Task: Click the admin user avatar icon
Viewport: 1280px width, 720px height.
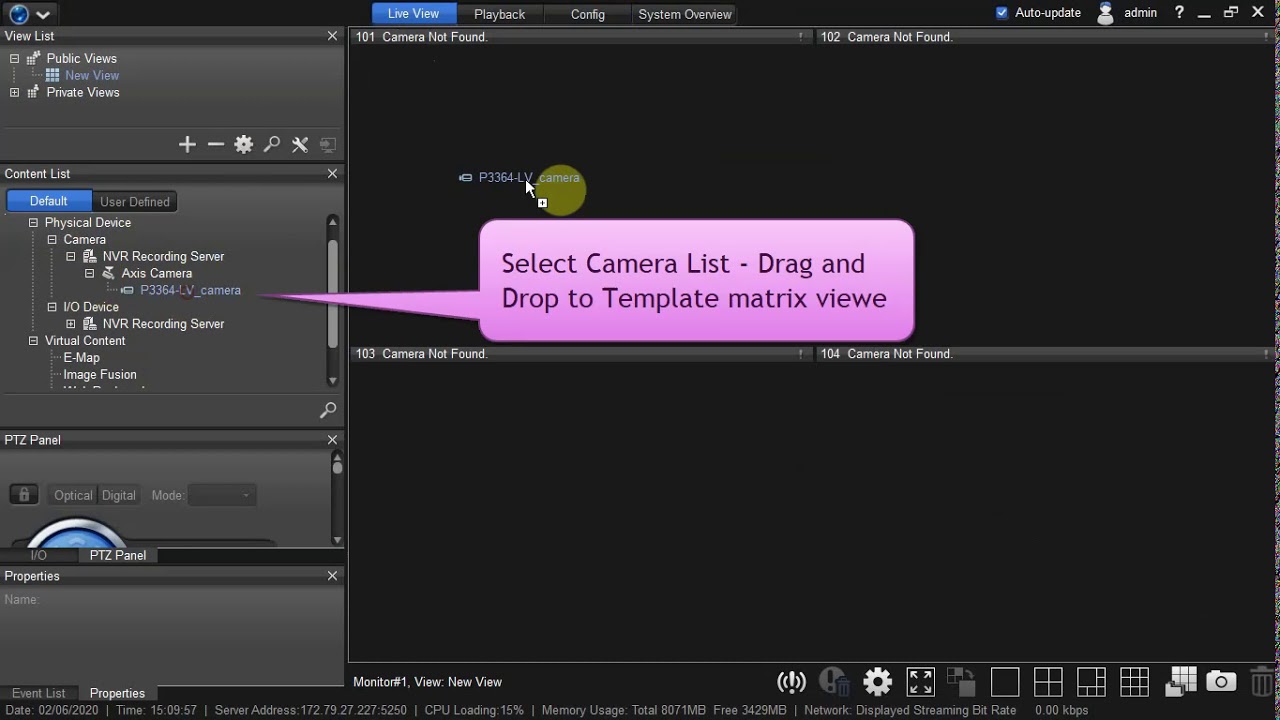Action: pyautogui.click(x=1105, y=13)
